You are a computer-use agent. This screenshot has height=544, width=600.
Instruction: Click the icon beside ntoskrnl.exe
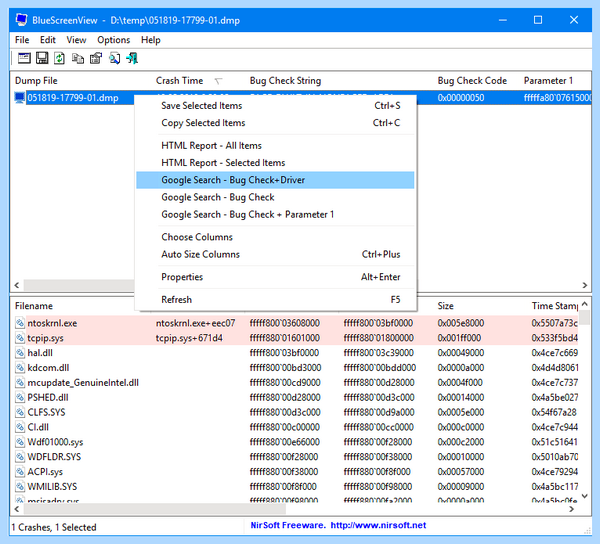(20, 323)
